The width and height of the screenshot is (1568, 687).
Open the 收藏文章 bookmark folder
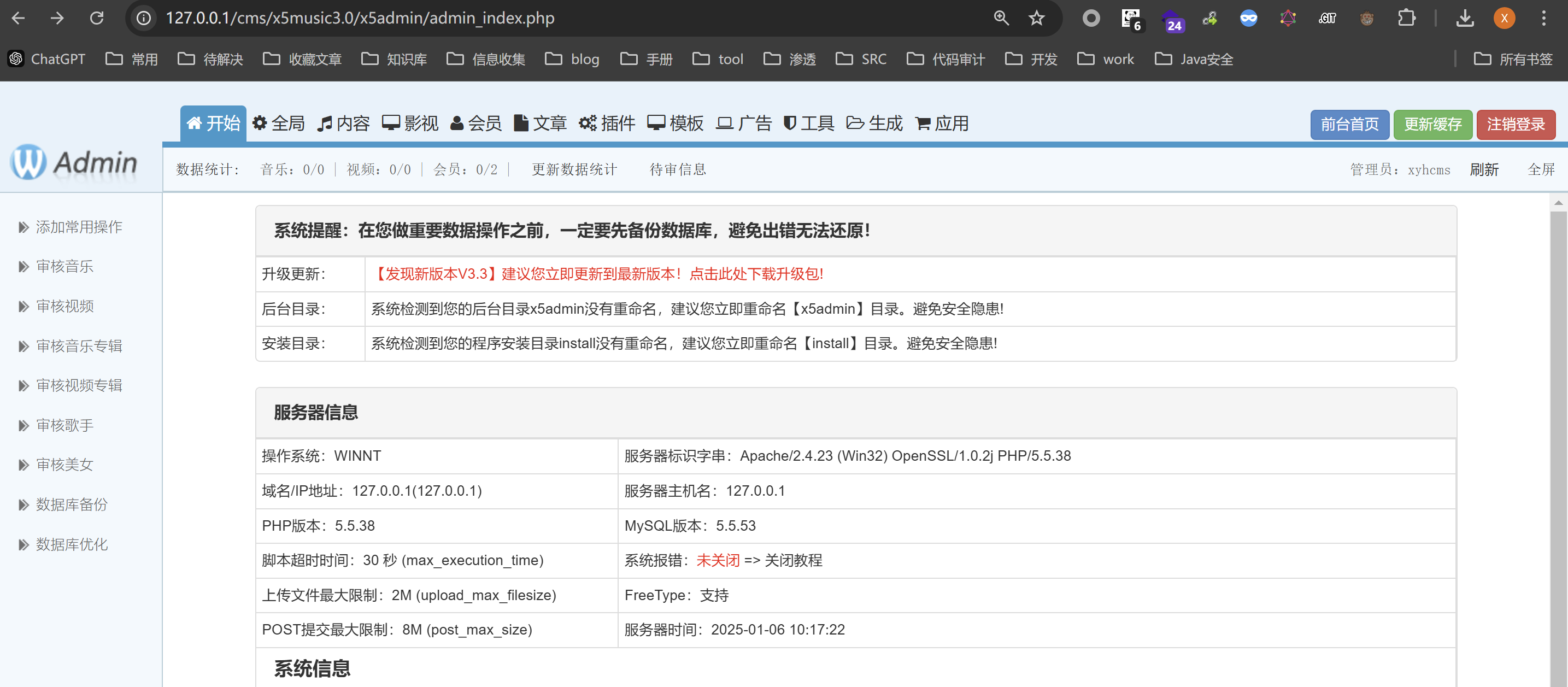302,59
